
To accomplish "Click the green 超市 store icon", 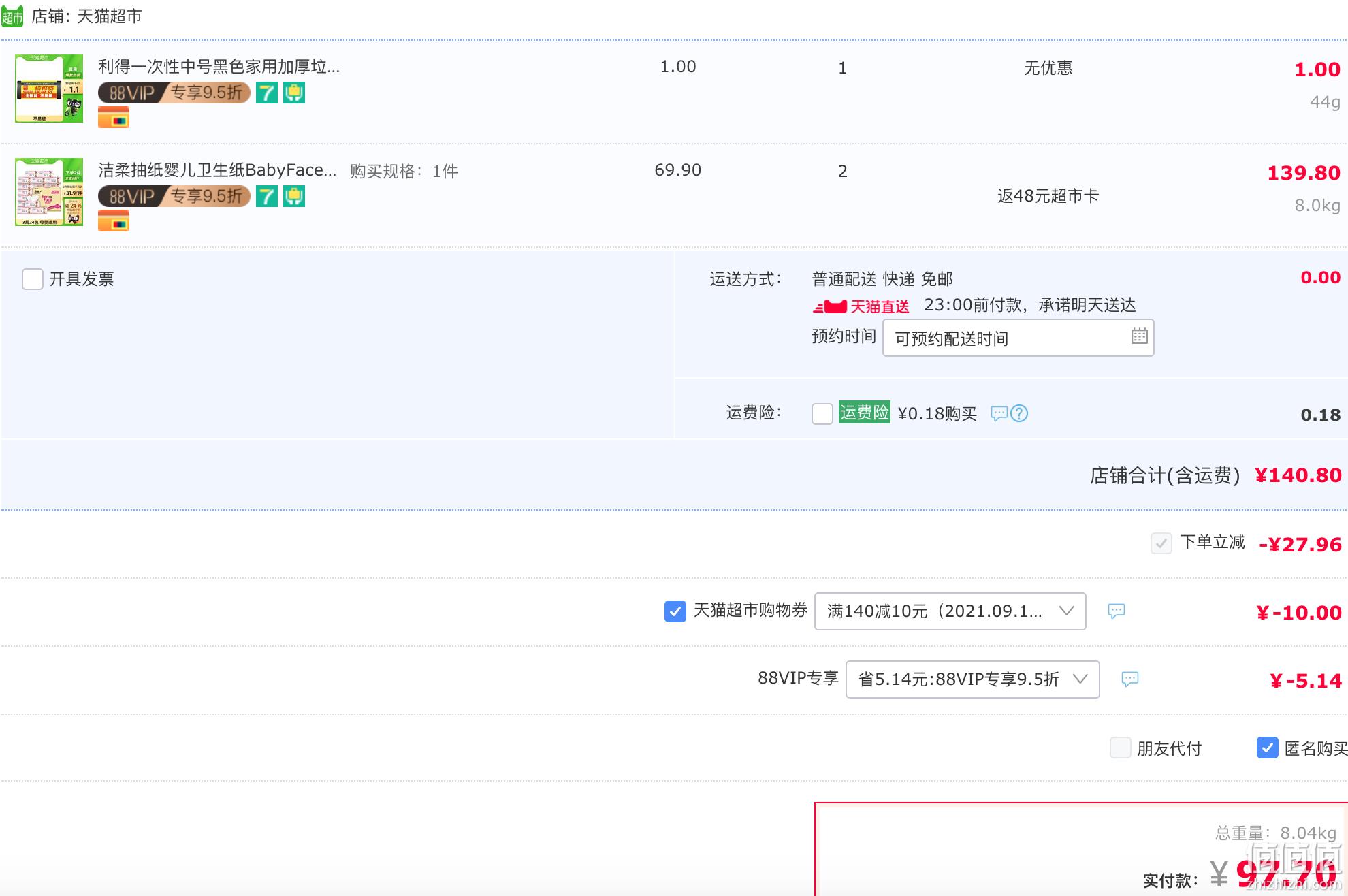I will click(12, 16).
